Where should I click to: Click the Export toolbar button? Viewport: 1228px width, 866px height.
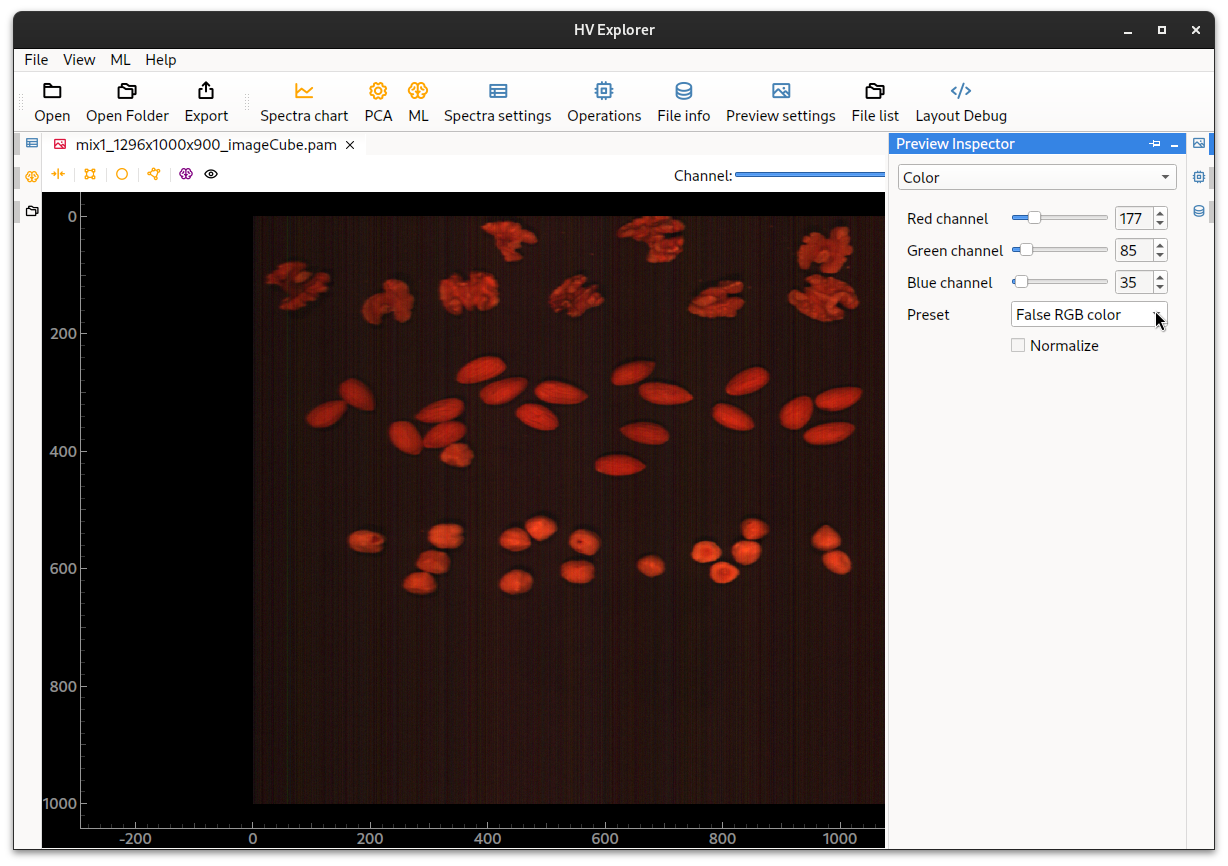click(206, 103)
